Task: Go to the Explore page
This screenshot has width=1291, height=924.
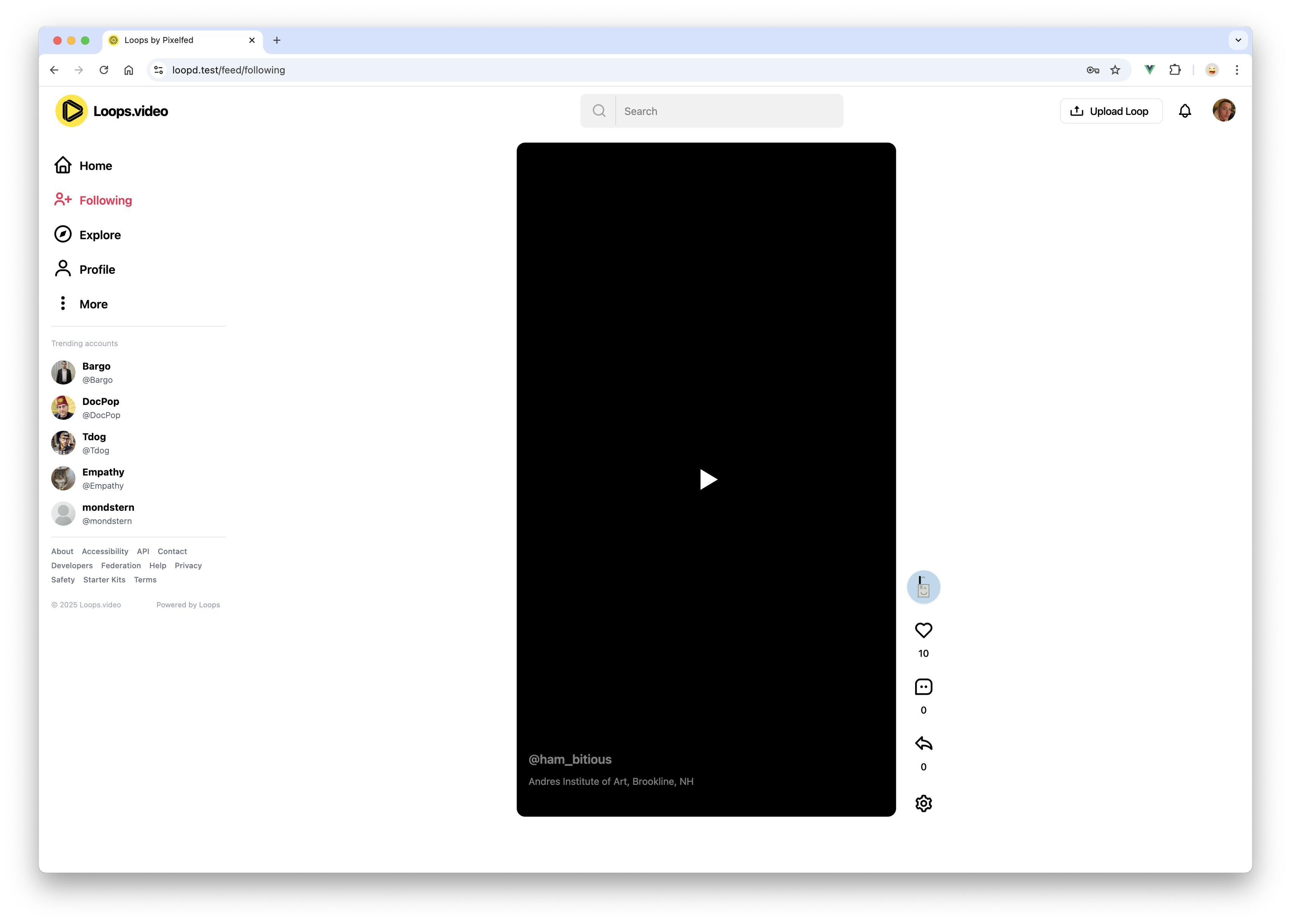Action: click(87, 235)
